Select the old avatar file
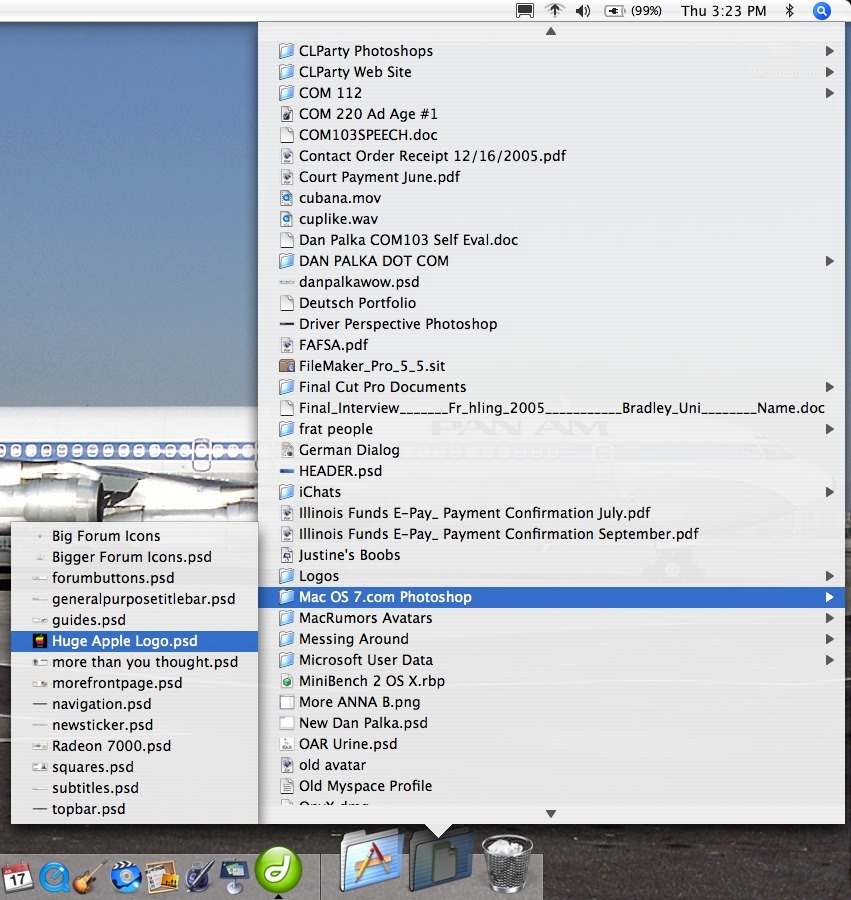 click(551, 765)
